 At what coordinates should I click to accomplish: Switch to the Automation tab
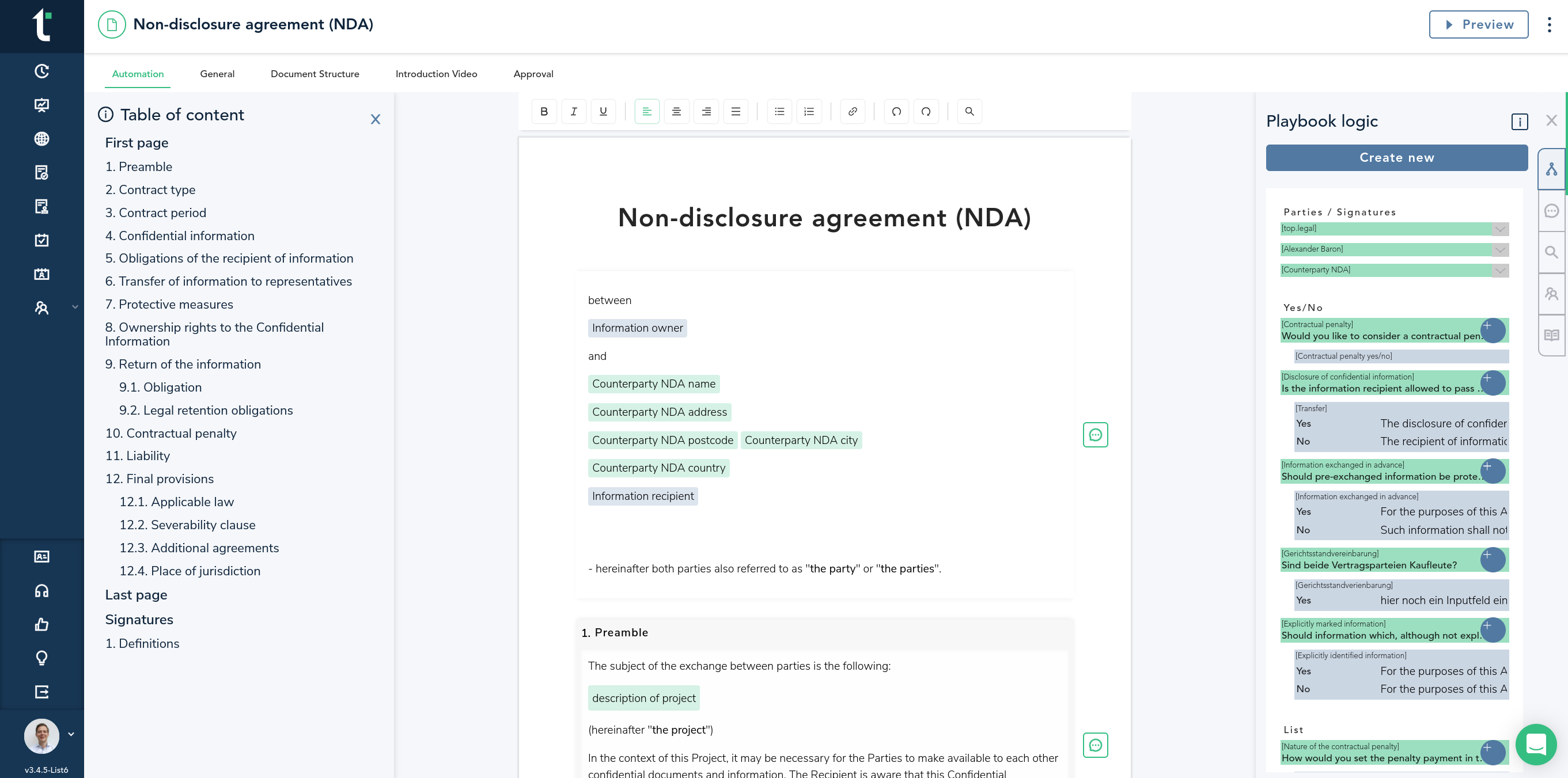(x=138, y=74)
